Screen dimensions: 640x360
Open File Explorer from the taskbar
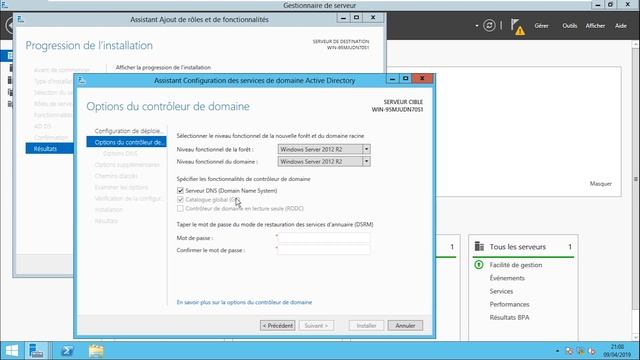point(96,351)
